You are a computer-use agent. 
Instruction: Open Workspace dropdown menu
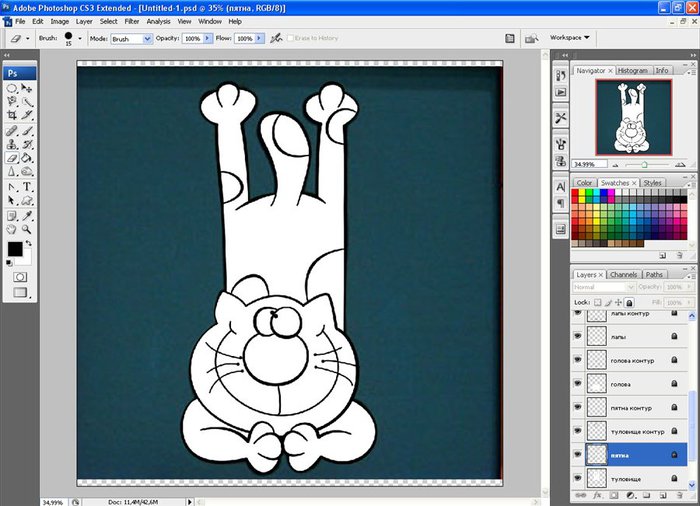coord(570,38)
